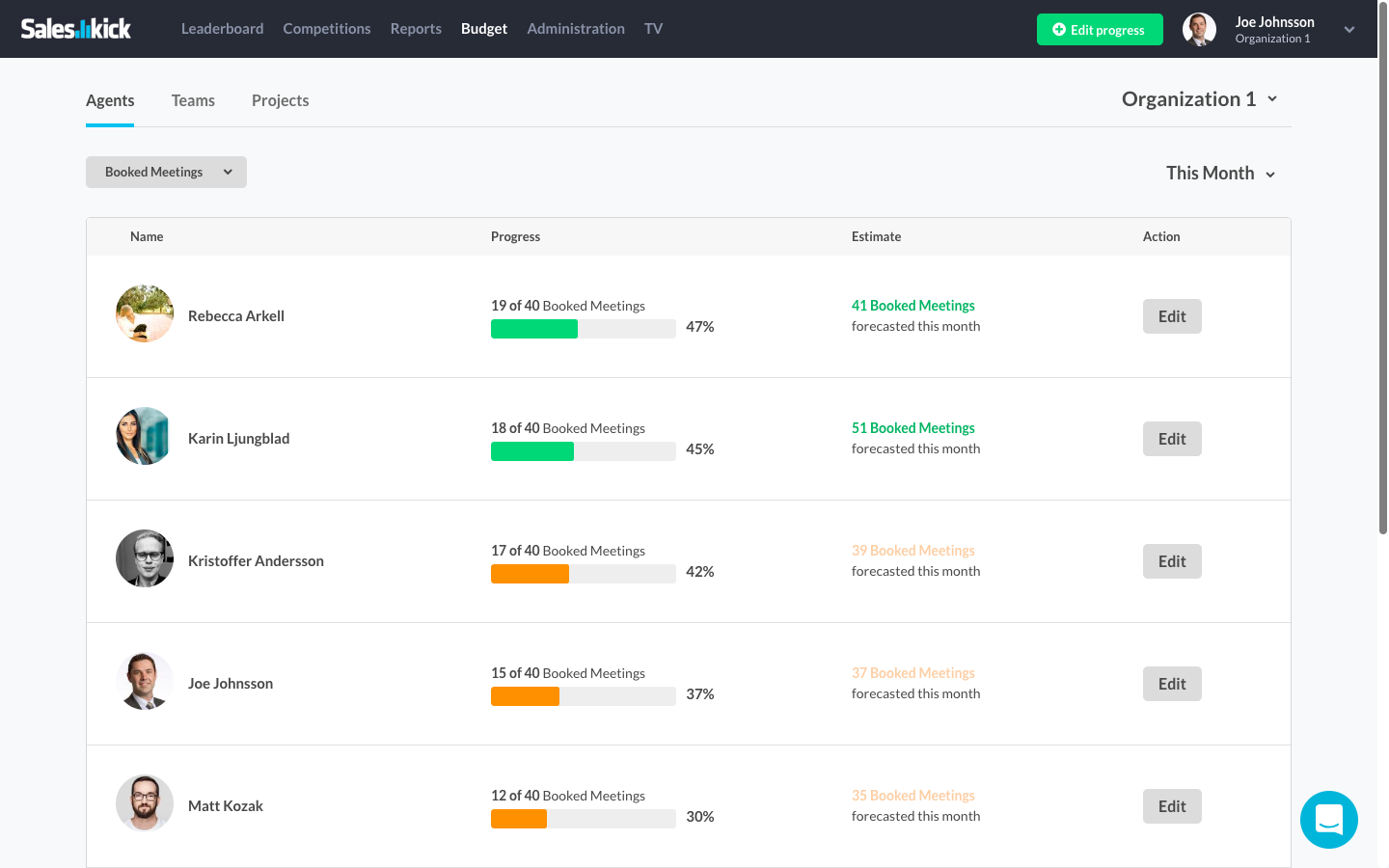Click 51 Booked Meetings forecast link
The height and width of the screenshot is (868, 1389).
click(912, 428)
